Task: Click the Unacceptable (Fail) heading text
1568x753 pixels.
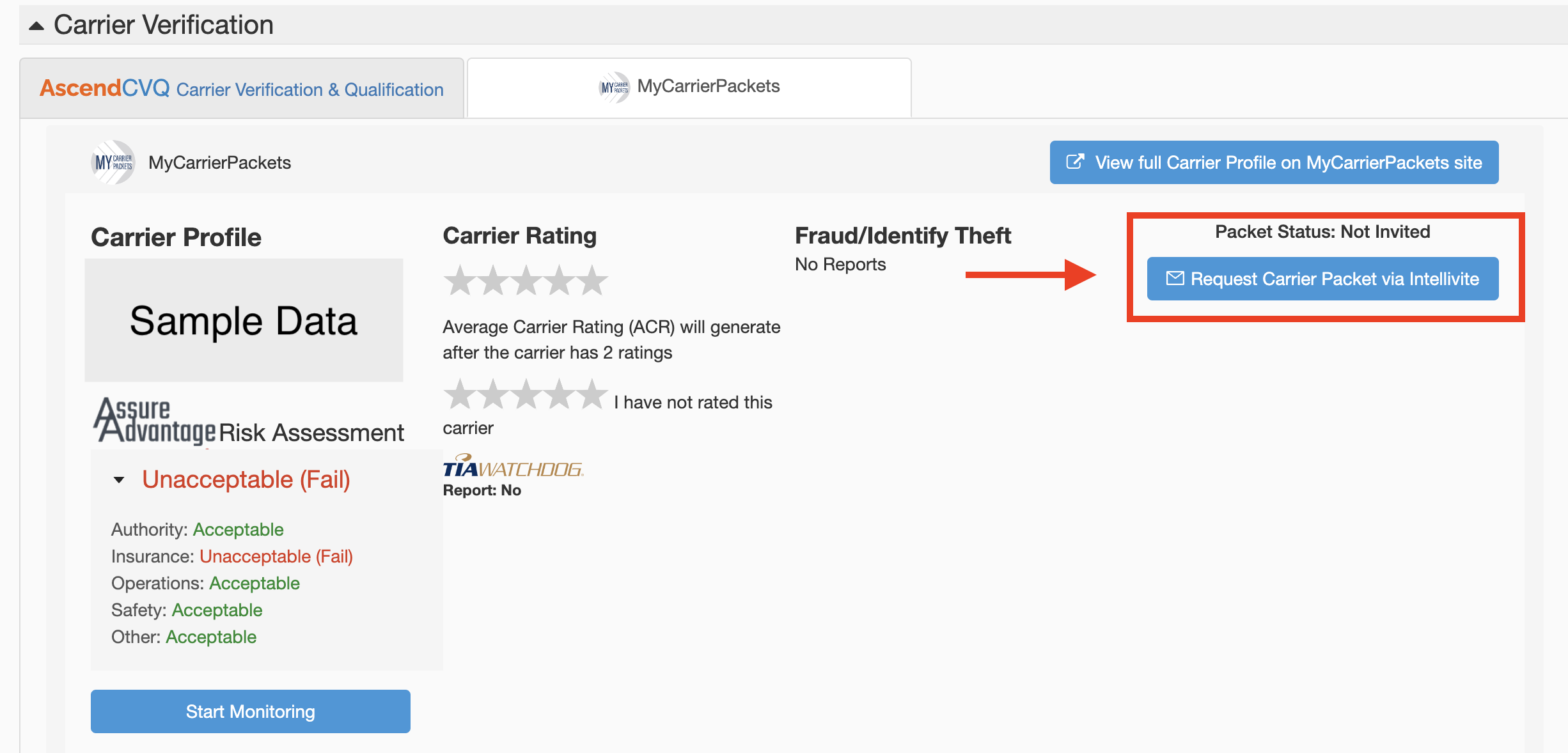Action: click(246, 479)
